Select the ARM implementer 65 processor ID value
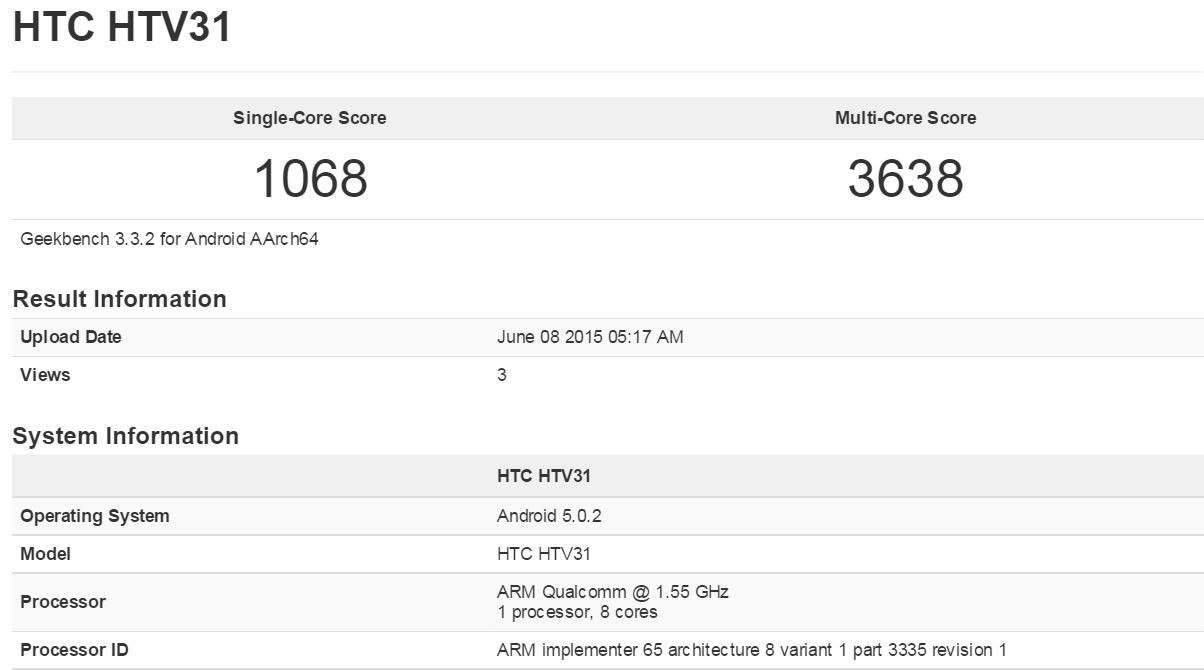This screenshot has height=670, width=1204. (x=752, y=650)
